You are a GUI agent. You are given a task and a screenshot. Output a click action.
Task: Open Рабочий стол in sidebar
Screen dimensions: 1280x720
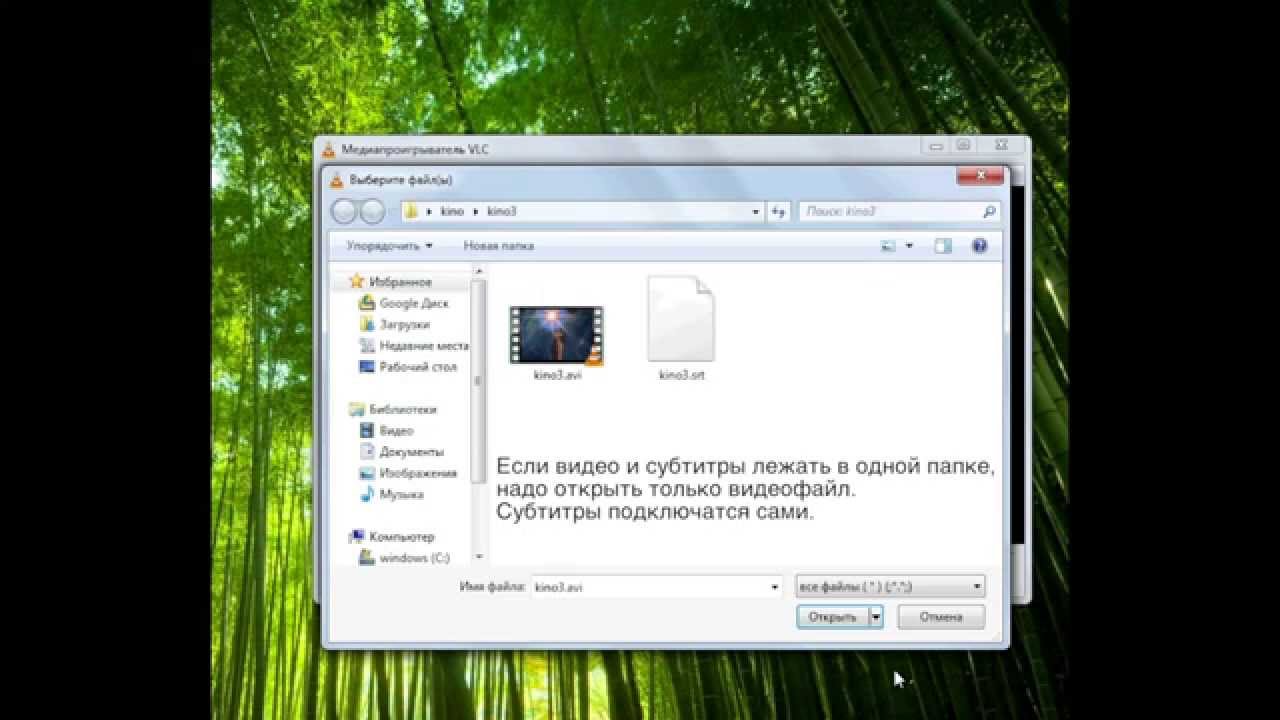click(x=418, y=367)
